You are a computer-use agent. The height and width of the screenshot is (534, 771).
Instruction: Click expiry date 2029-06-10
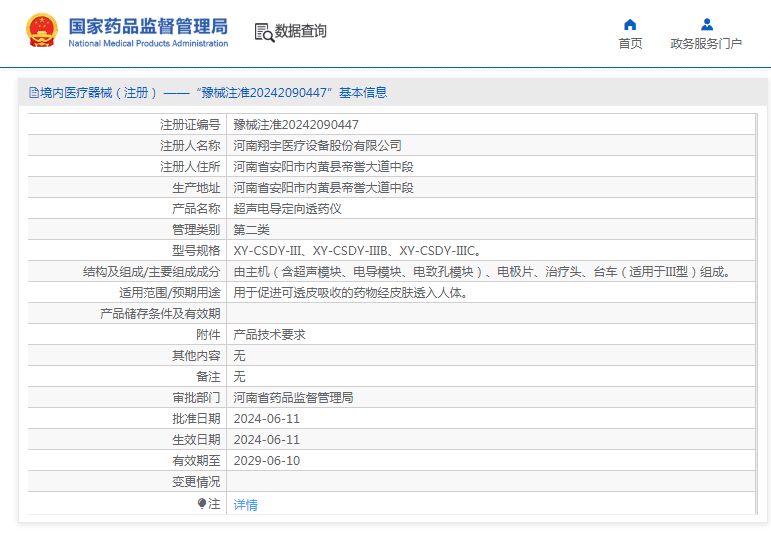(267, 461)
